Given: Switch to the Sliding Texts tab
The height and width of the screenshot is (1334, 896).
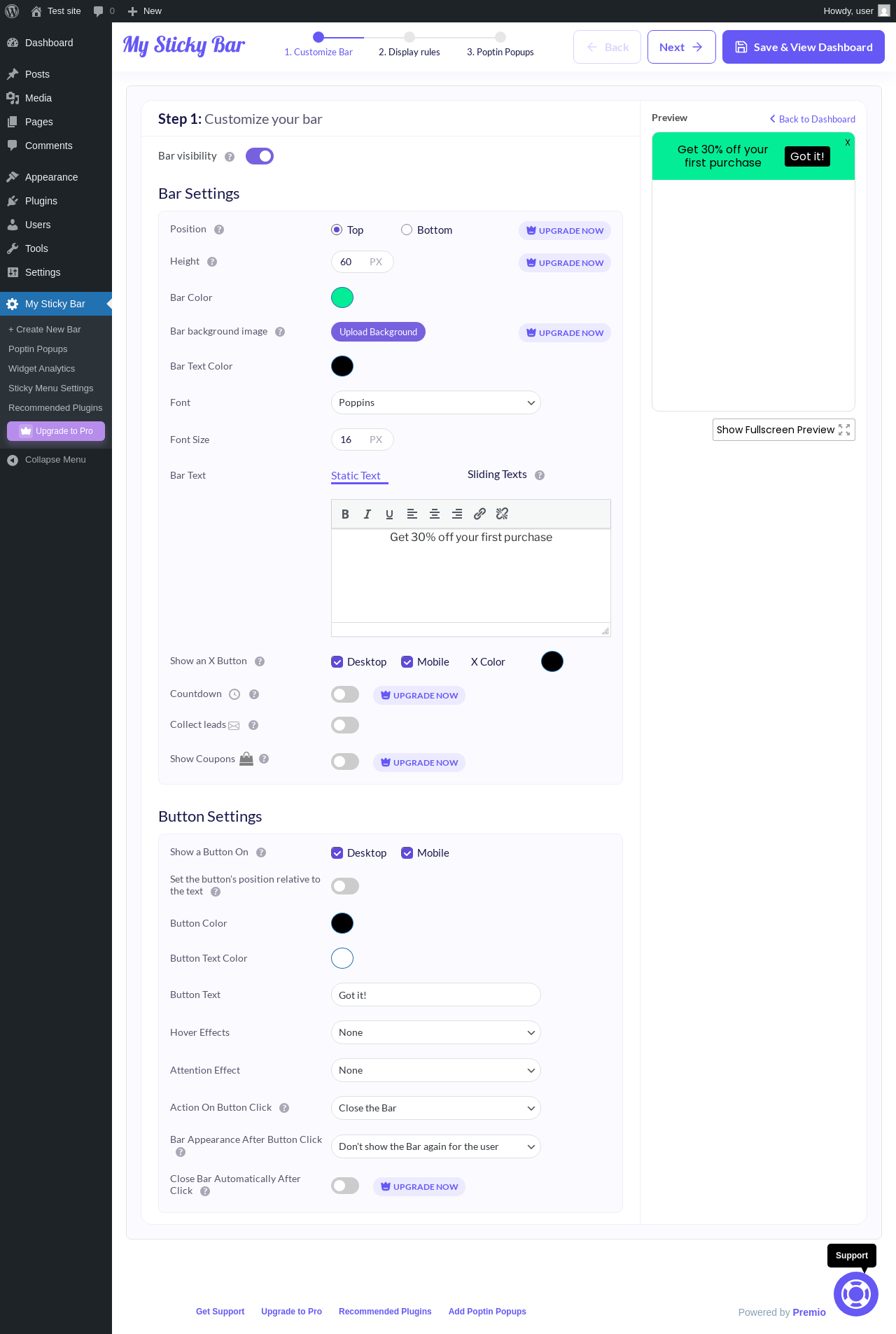Looking at the screenshot, I should tap(497, 475).
